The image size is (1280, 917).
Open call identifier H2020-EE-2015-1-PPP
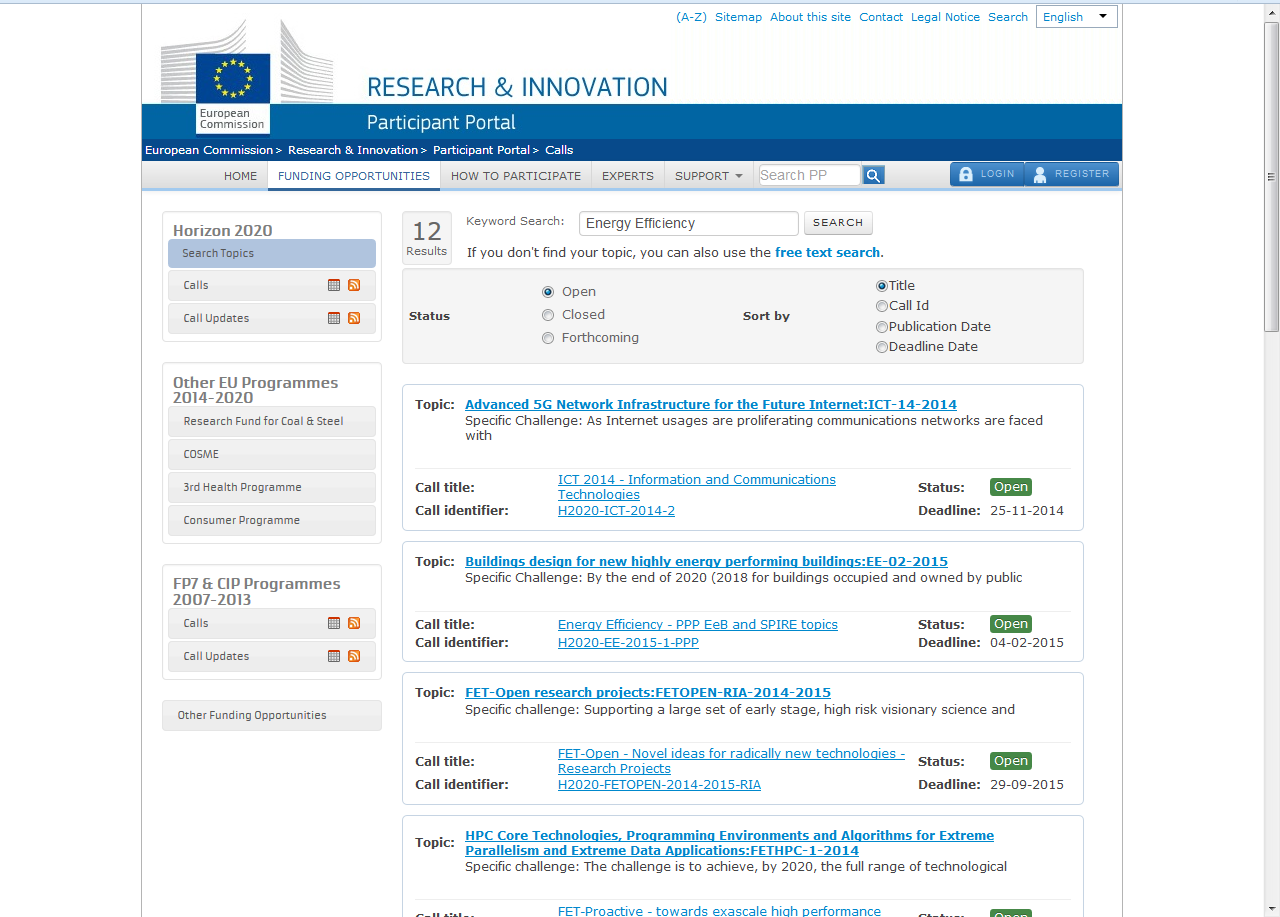628,643
